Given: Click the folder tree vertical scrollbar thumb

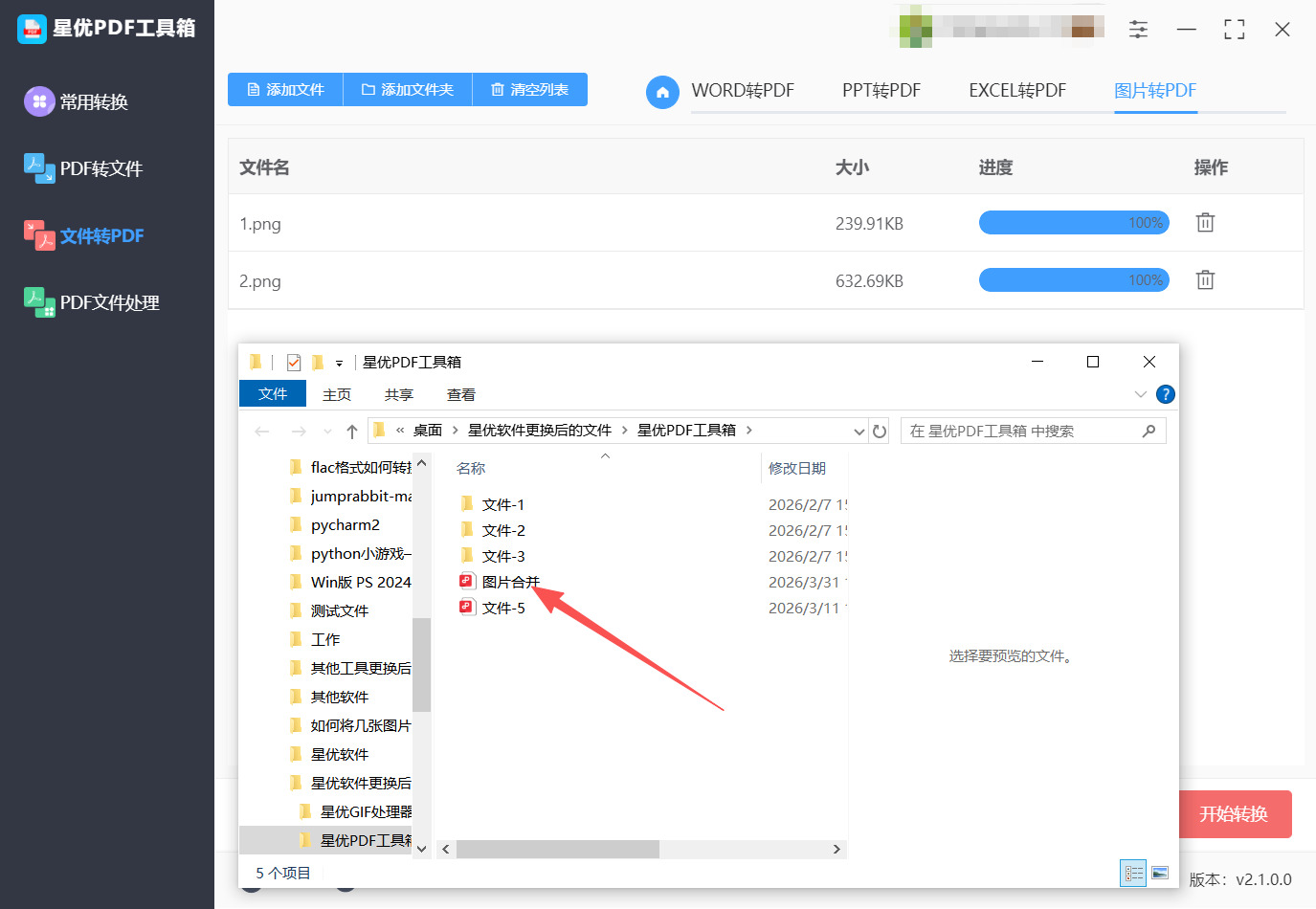Looking at the screenshot, I should pyautogui.click(x=421, y=665).
